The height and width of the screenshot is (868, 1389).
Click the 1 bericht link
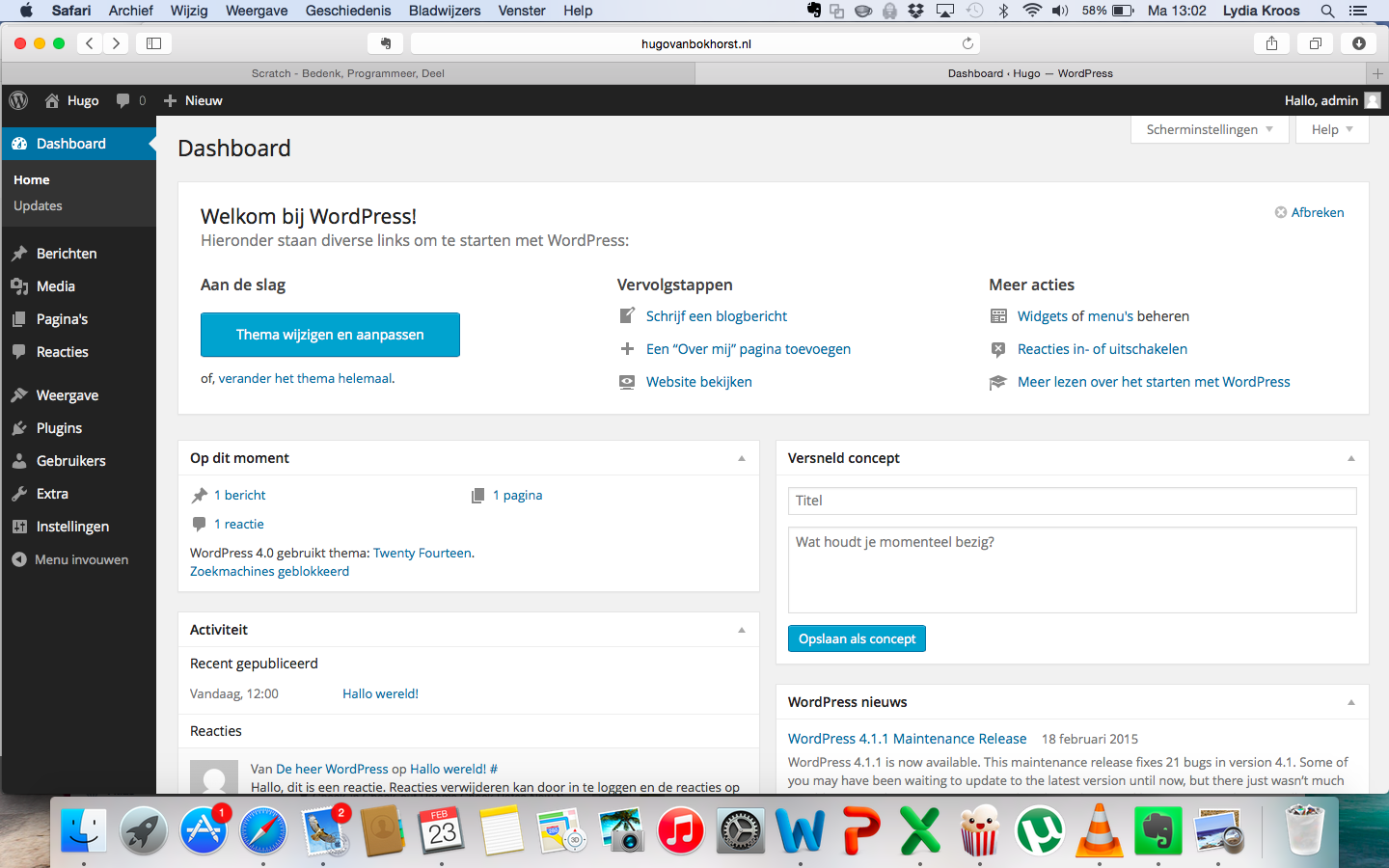click(x=239, y=495)
